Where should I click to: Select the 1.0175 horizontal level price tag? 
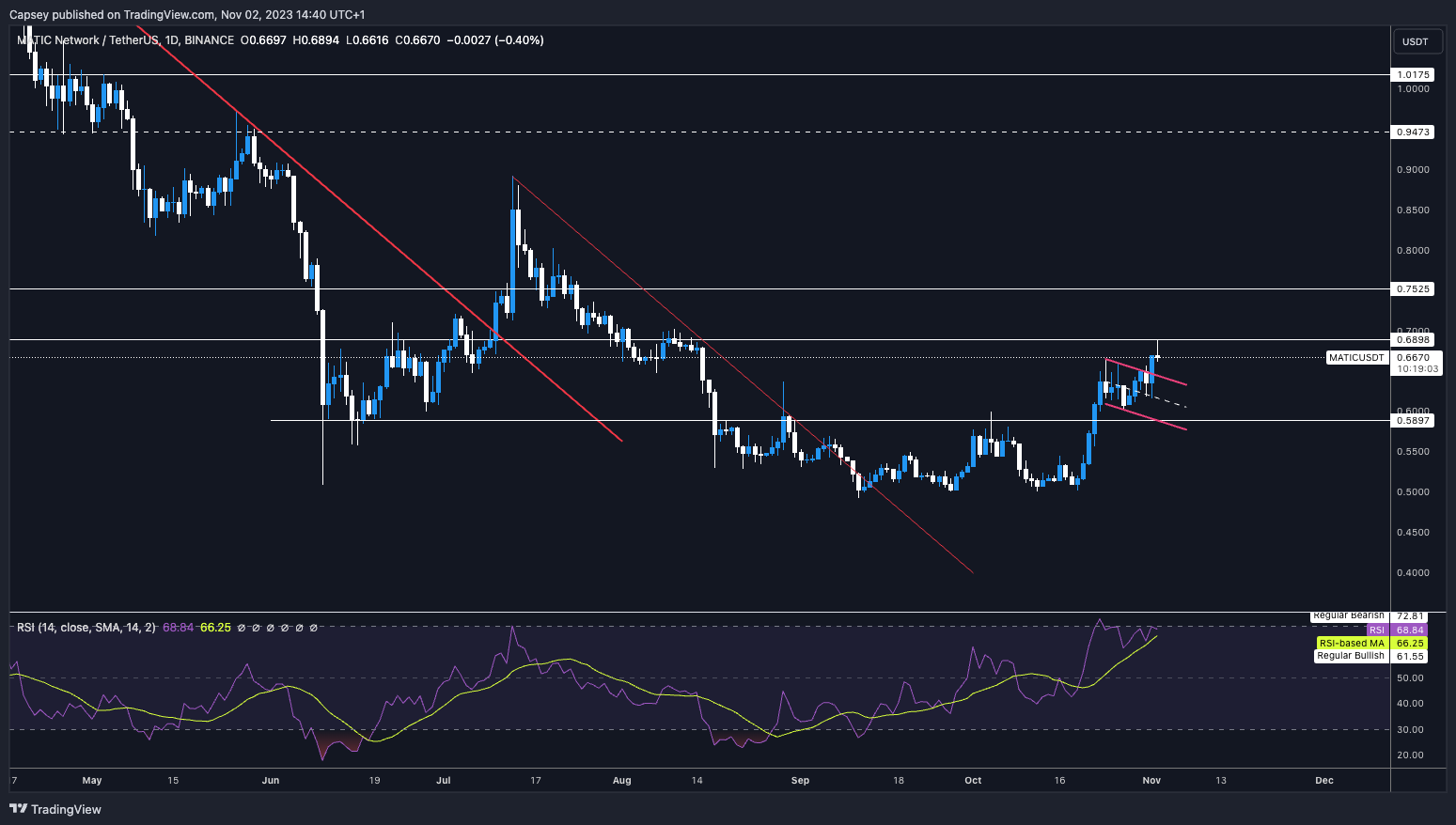(1413, 74)
